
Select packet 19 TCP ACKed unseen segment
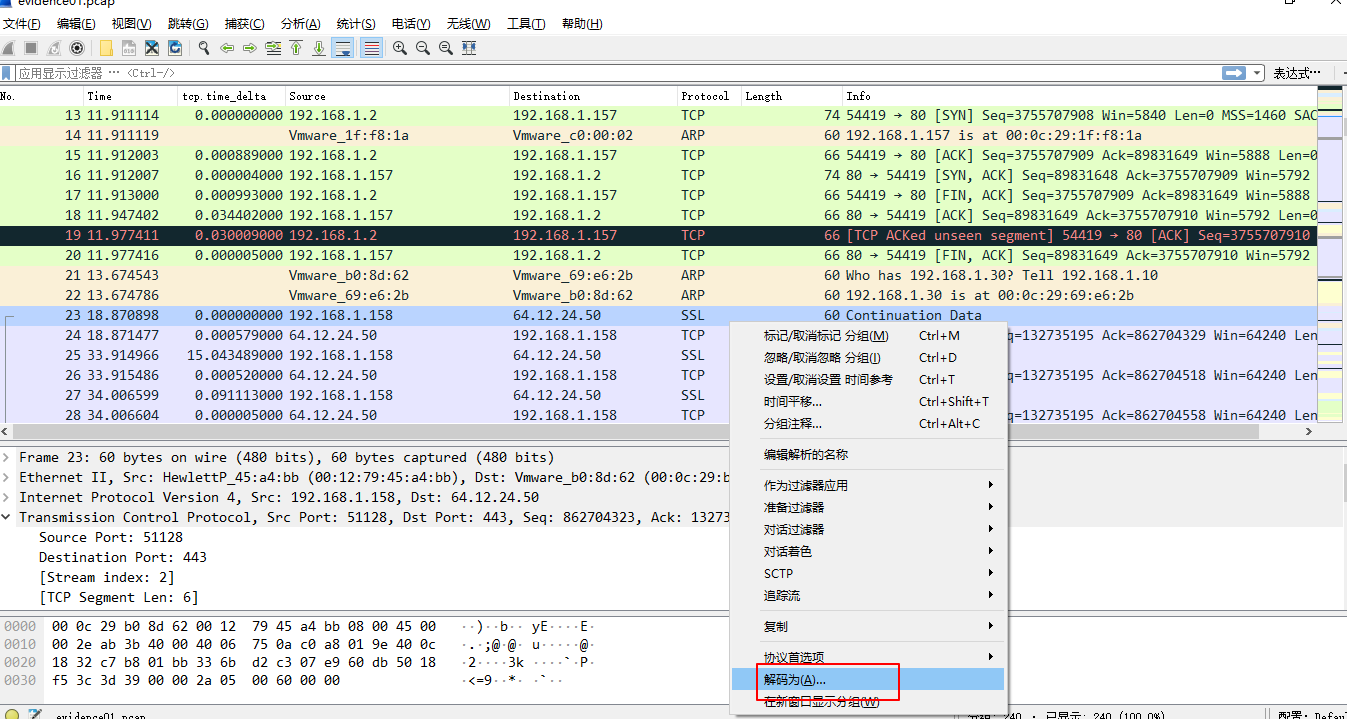click(658, 235)
